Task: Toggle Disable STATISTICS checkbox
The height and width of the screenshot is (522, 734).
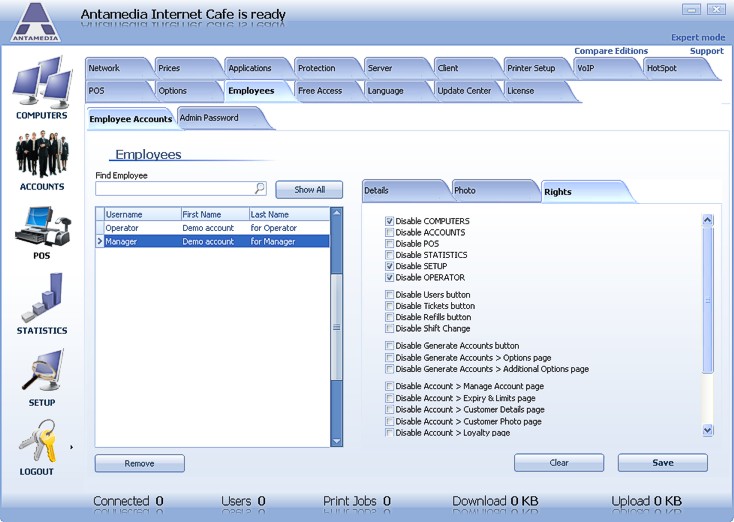Action: pyautogui.click(x=389, y=255)
